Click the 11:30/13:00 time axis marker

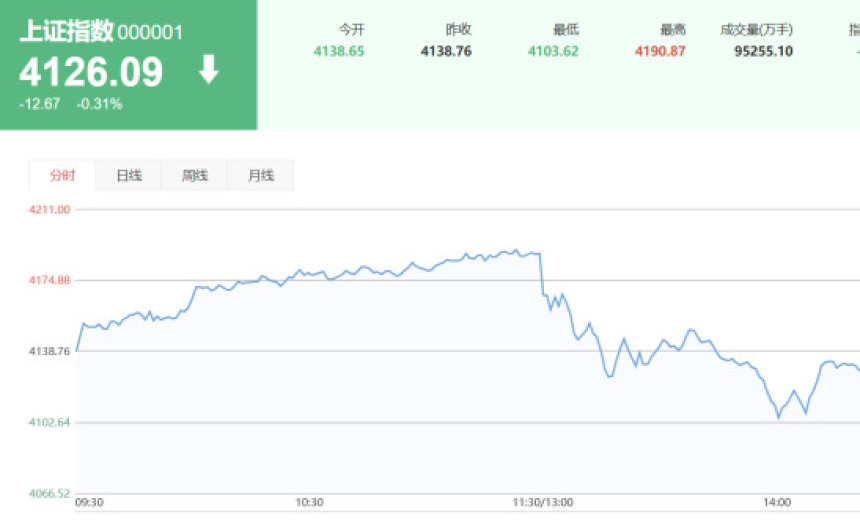coord(542,503)
